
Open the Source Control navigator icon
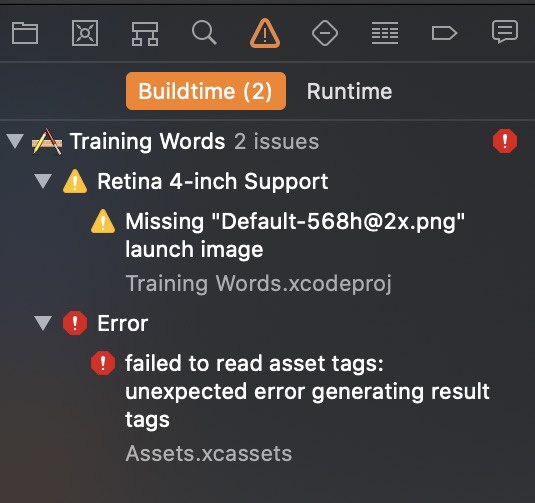click(x=85, y=33)
